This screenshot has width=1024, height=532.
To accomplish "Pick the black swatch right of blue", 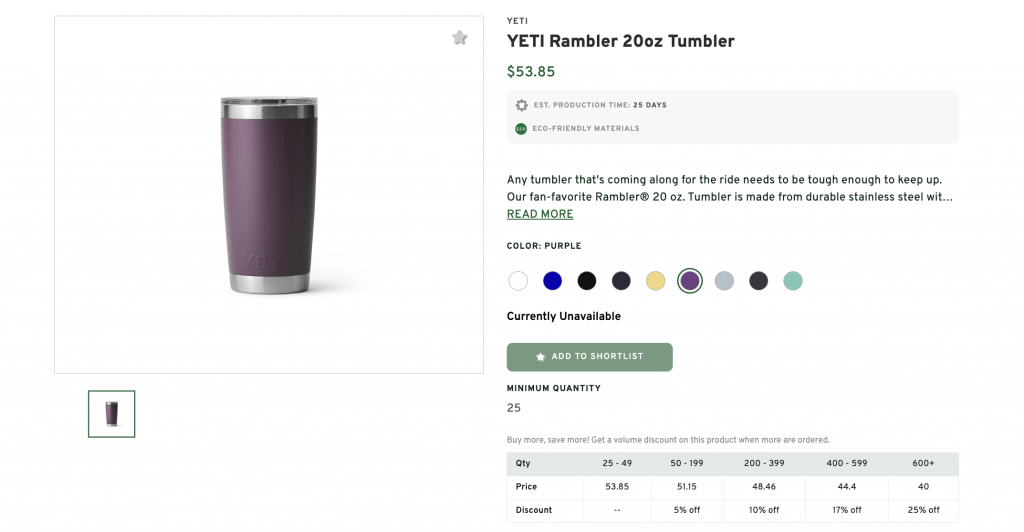I will [x=587, y=281].
